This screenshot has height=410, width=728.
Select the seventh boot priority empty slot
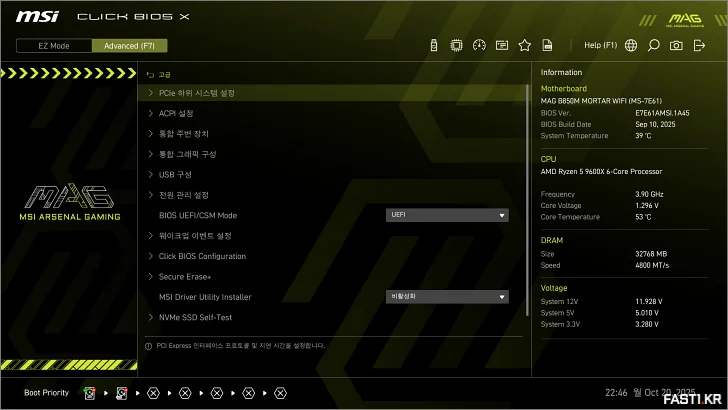click(280, 393)
